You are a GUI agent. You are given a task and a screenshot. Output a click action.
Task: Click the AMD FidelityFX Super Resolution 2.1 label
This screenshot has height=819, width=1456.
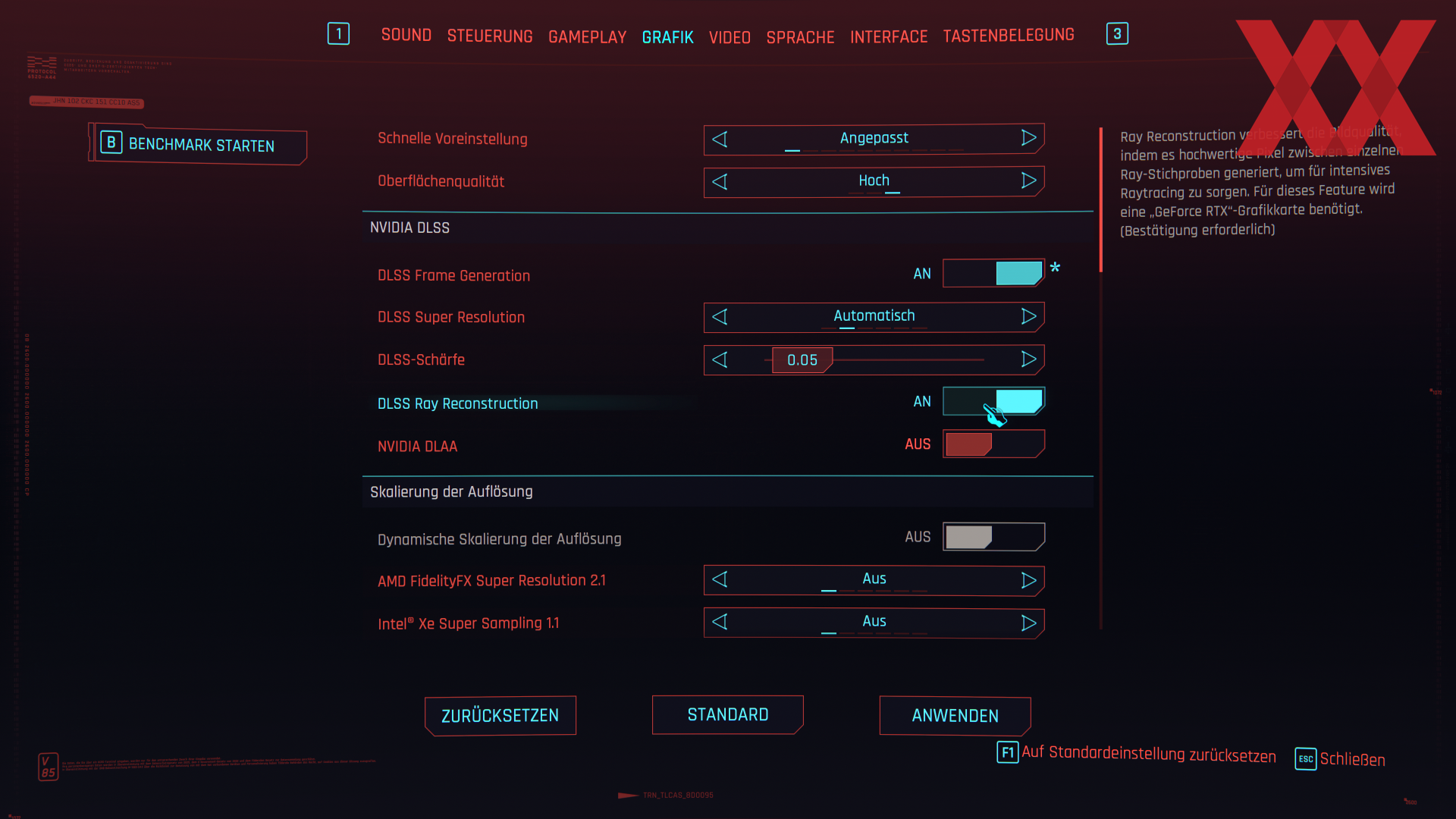pyautogui.click(x=491, y=580)
